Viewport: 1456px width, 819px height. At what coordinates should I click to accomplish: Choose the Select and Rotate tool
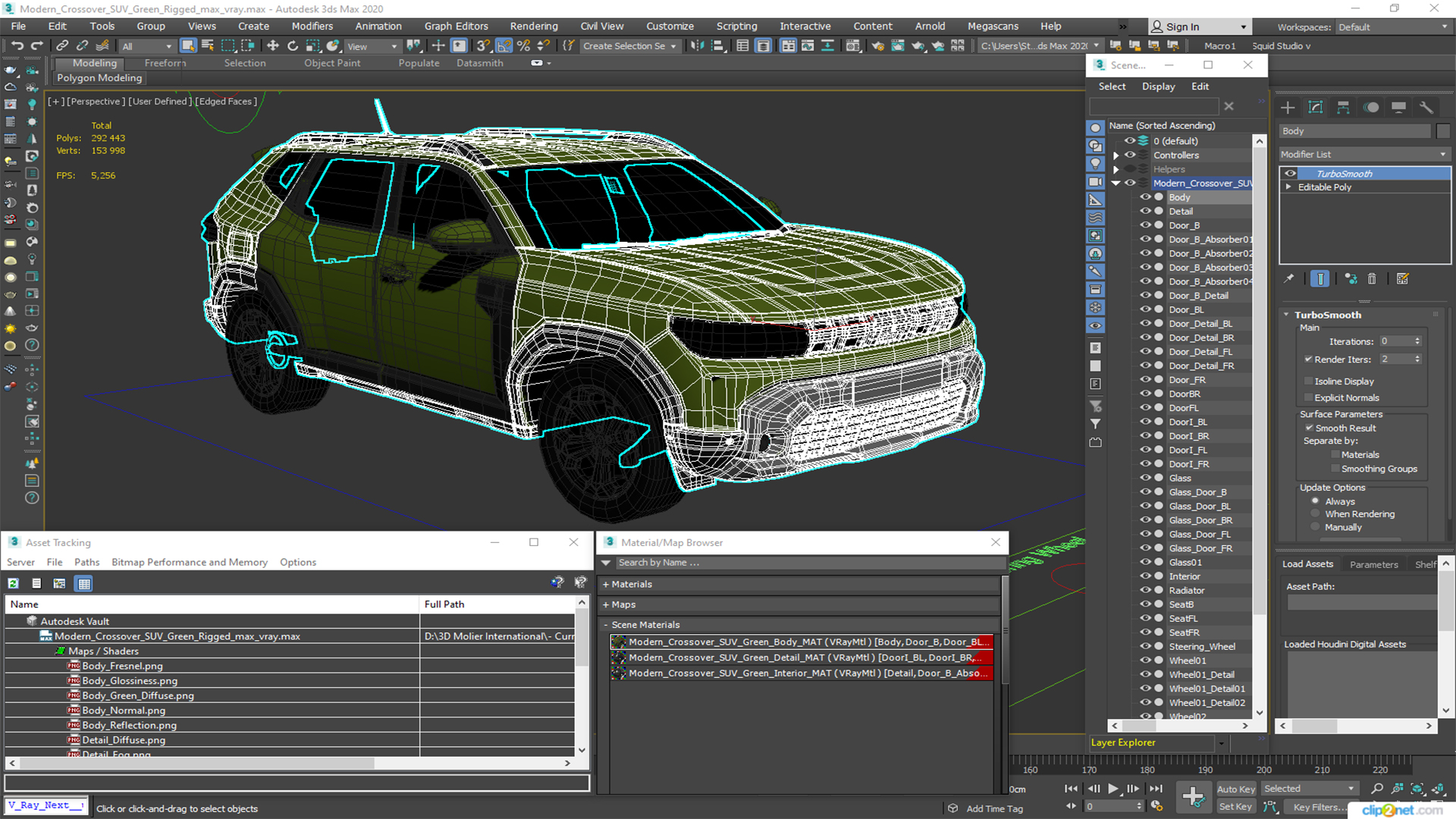pos(293,45)
